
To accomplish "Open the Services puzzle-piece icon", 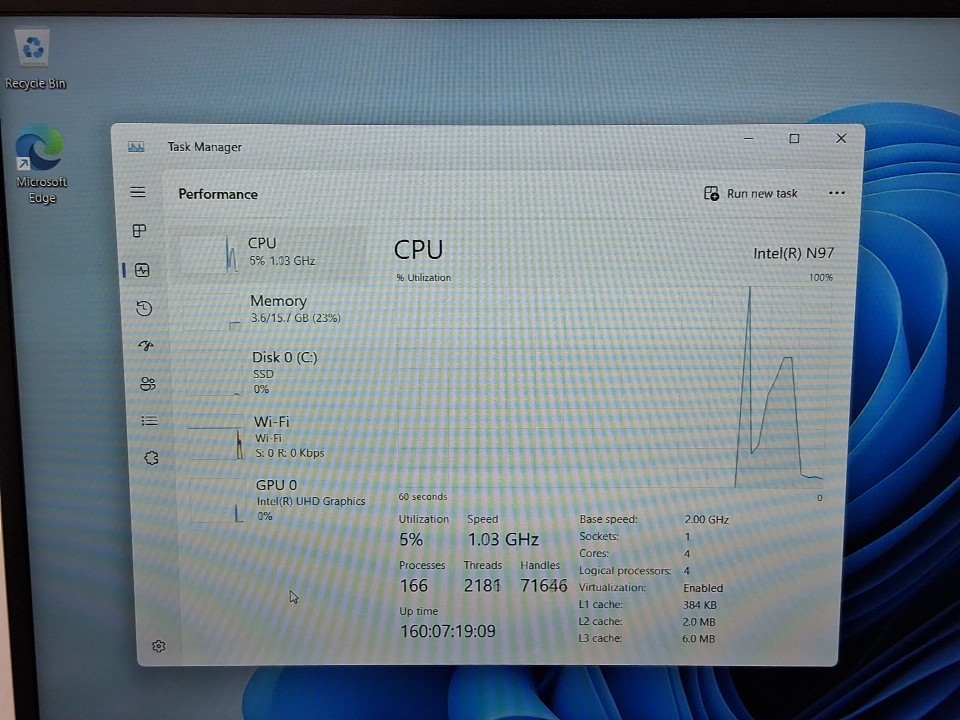I will point(152,458).
